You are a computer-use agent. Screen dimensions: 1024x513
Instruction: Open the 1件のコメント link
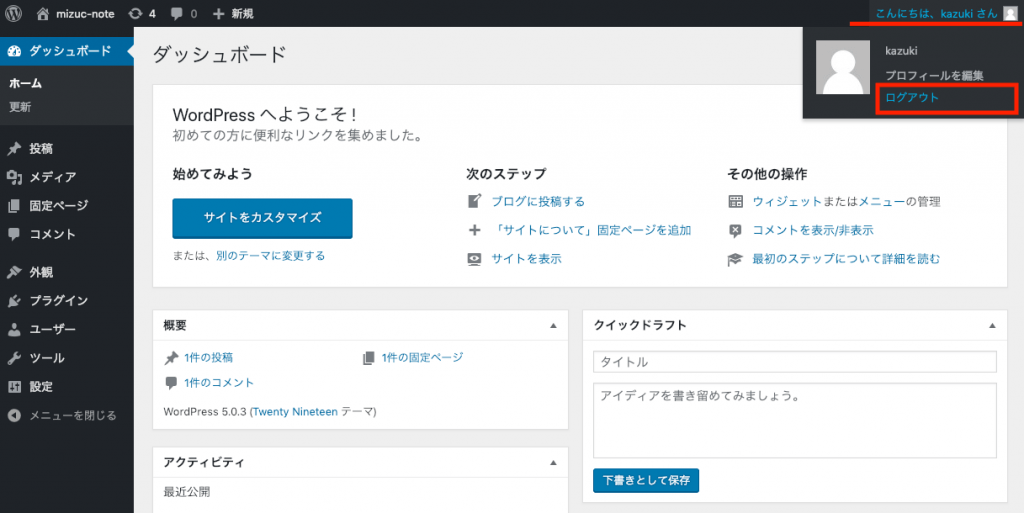pos(219,383)
